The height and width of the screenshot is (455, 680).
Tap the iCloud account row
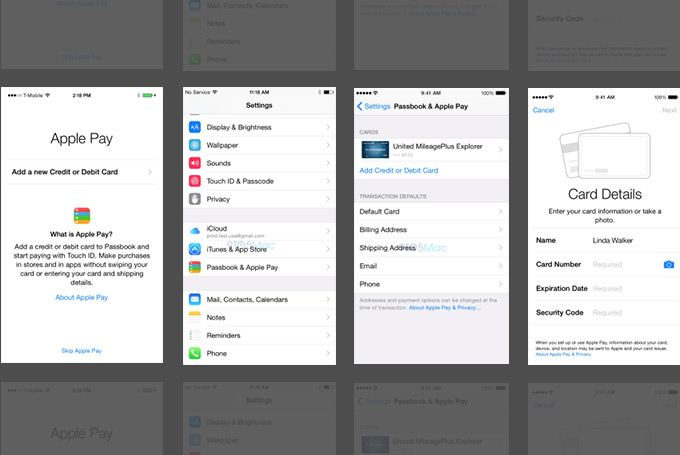coord(259,231)
